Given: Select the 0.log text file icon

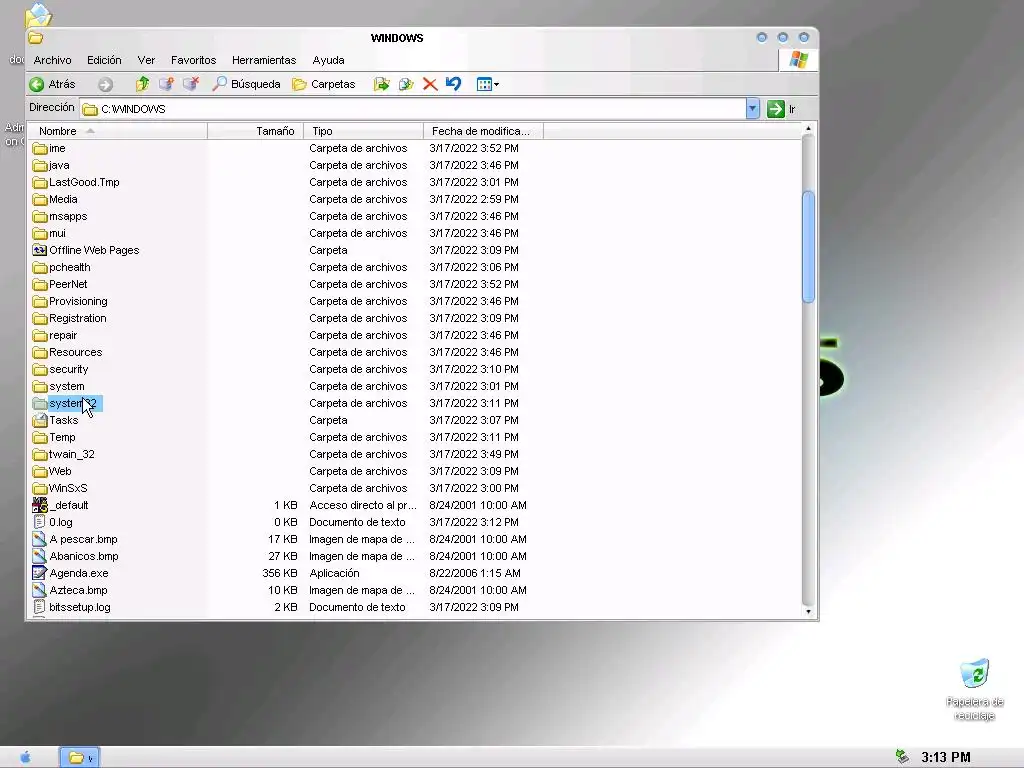Looking at the screenshot, I should click(x=40, y=522).
